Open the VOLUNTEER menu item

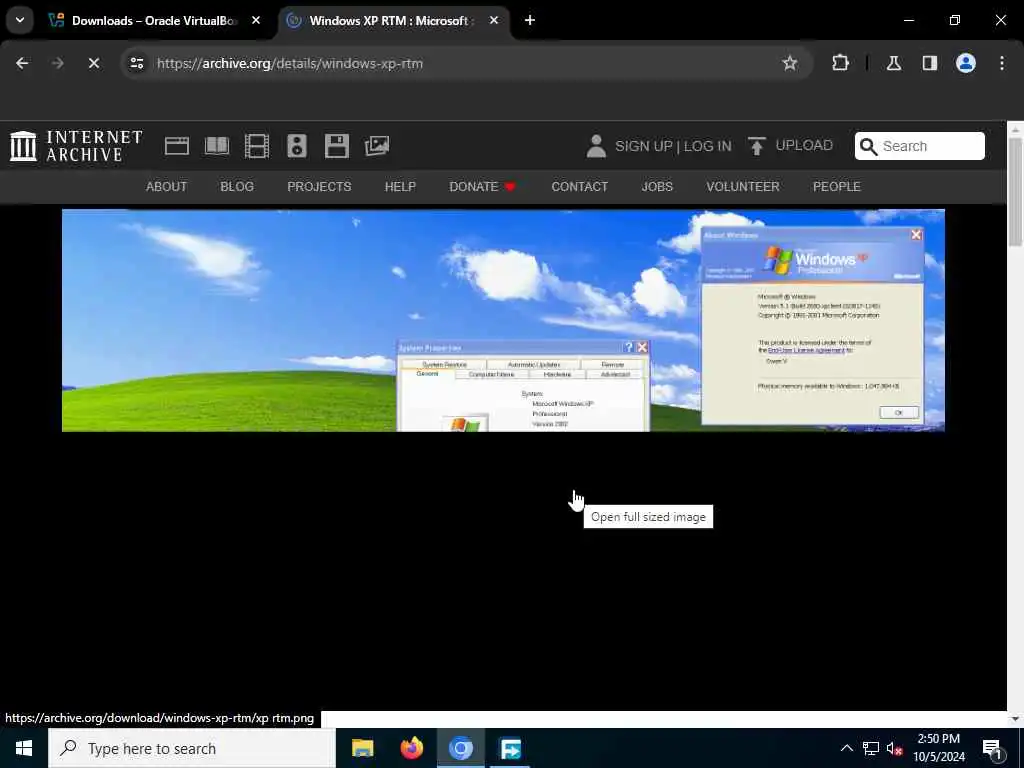click(743, 187)
